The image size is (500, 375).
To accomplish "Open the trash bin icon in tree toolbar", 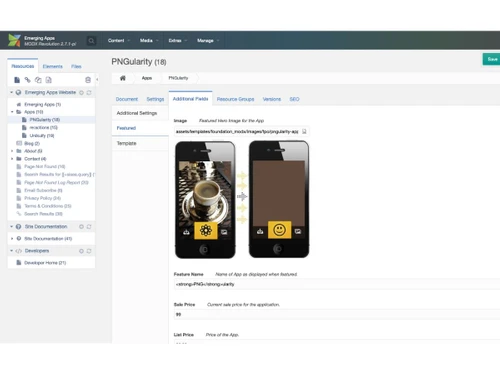I will pos(88,80).
